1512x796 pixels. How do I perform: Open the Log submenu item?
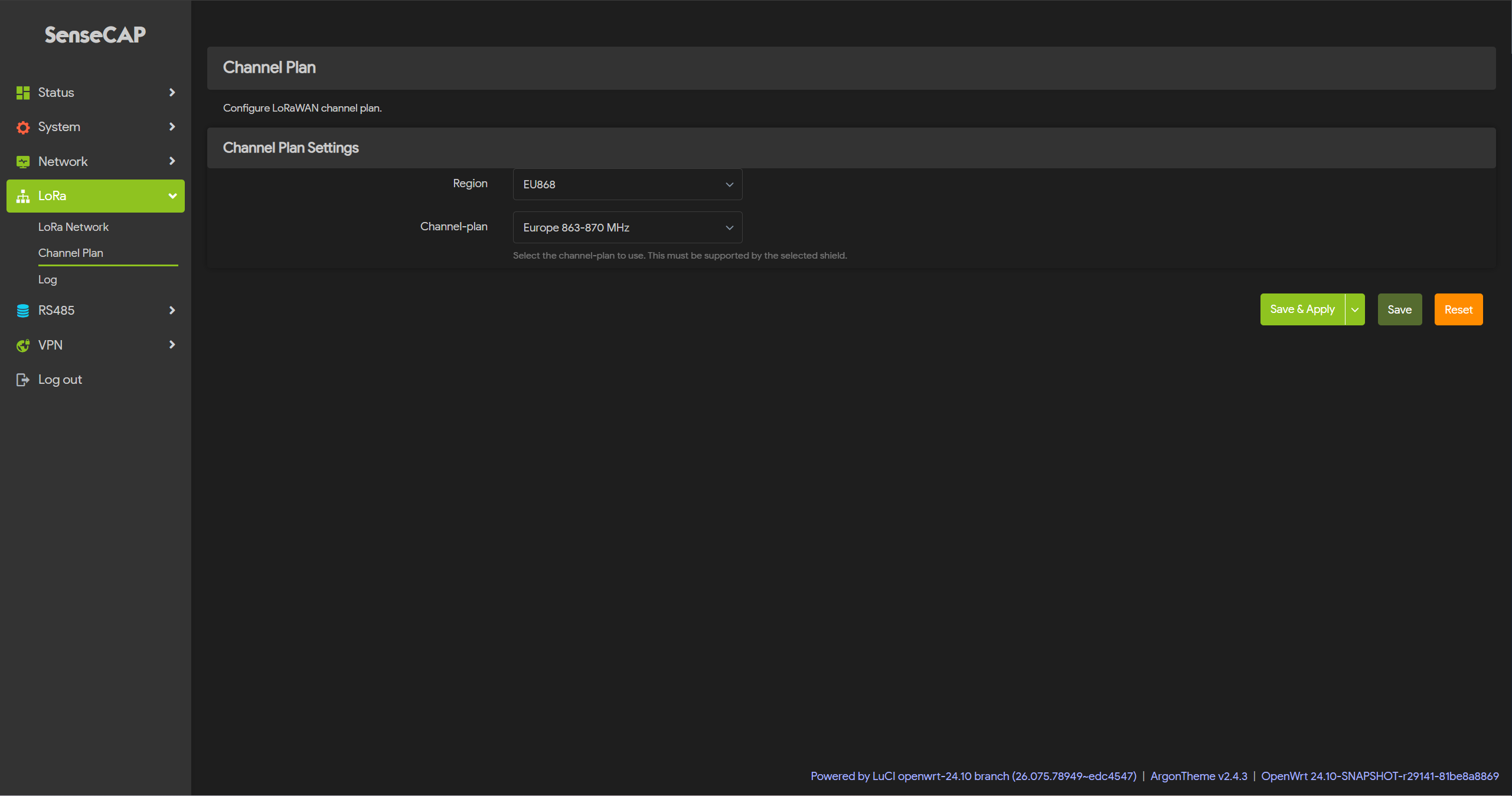(48, 279)
